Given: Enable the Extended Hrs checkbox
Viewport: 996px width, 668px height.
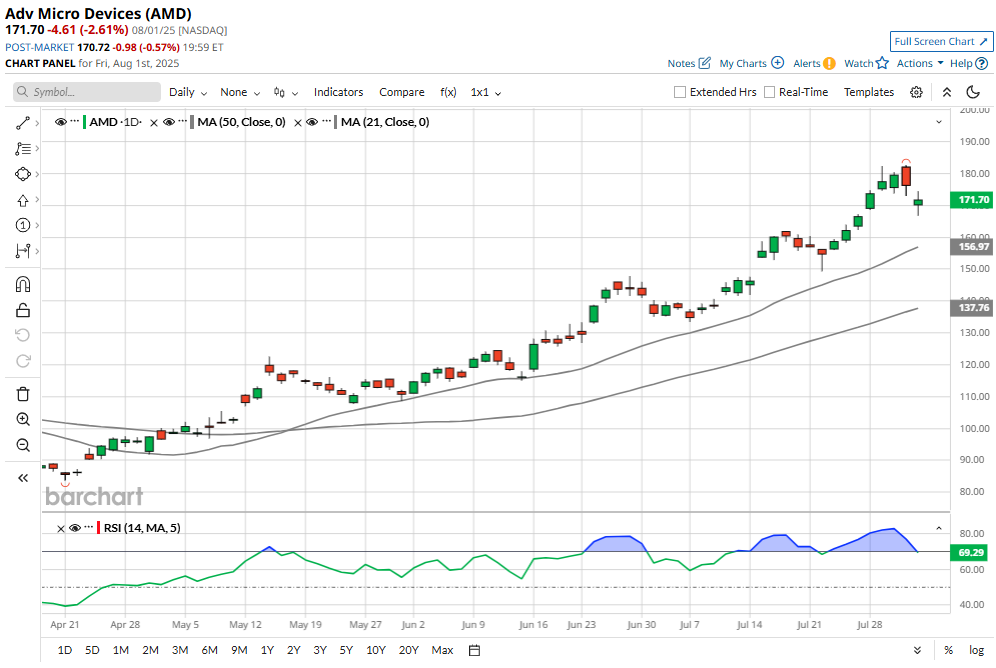Looking at the screenshot, I should pos(680,92).
